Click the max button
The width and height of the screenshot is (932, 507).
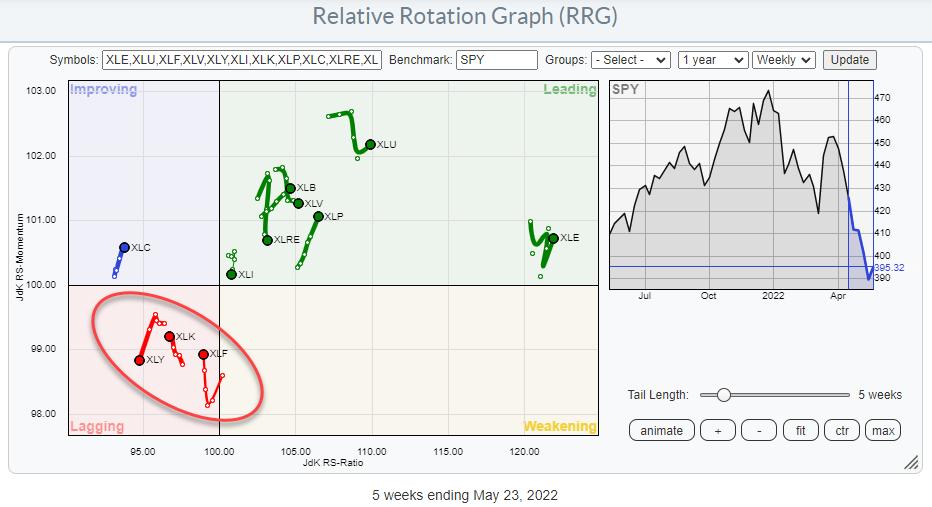tap(882, 430)
